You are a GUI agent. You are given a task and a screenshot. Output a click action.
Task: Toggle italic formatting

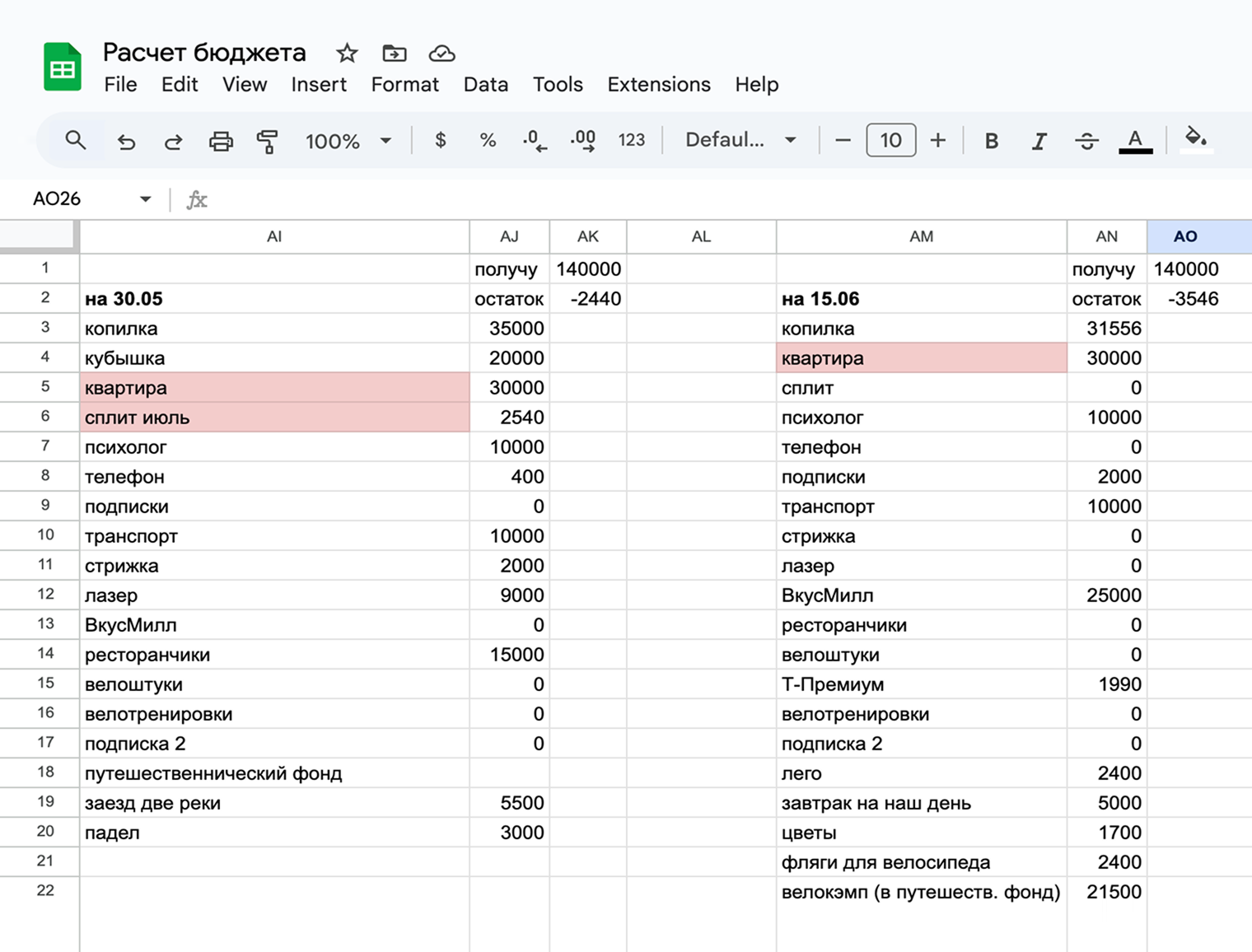(x=1039, y=142)
